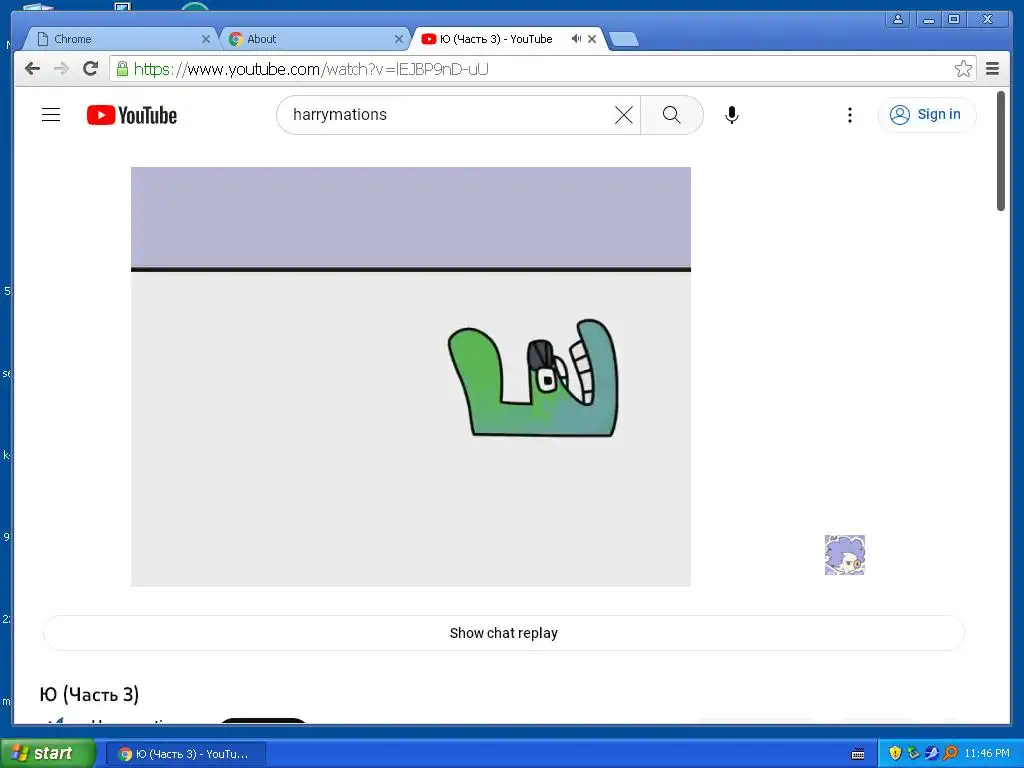Select the Chrome taskbar button
Image resolution: width=1024 pixels, height=768 pixels.
(185, 754)
